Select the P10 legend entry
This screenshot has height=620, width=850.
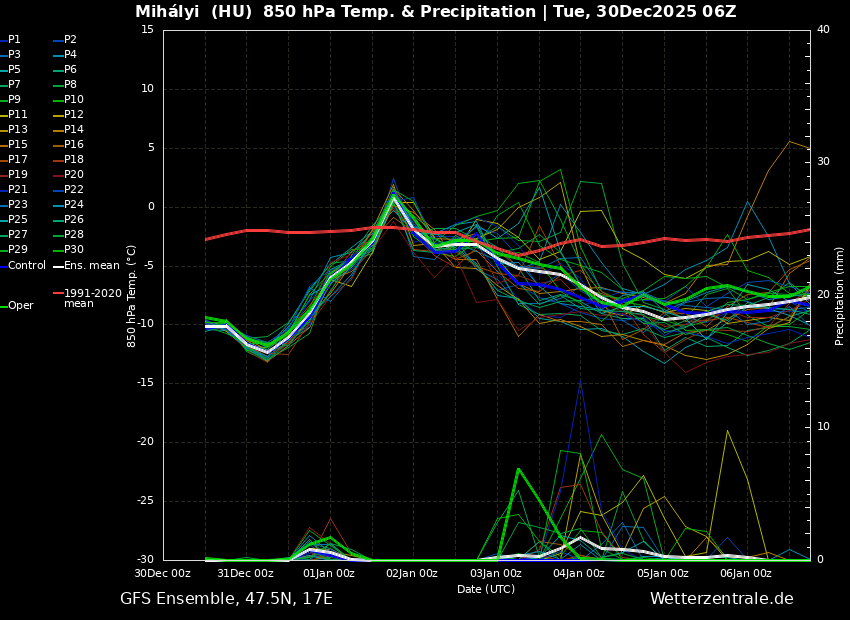click(x=73, y=100)
